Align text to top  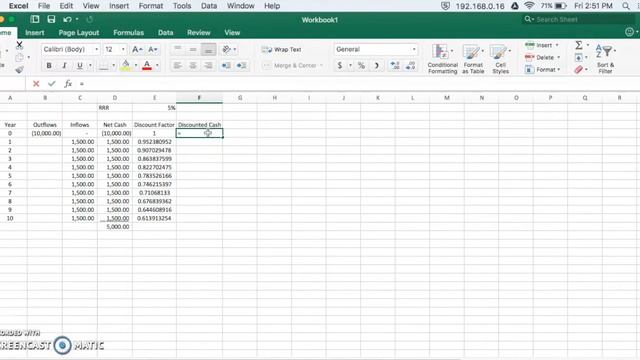point(178,49)
